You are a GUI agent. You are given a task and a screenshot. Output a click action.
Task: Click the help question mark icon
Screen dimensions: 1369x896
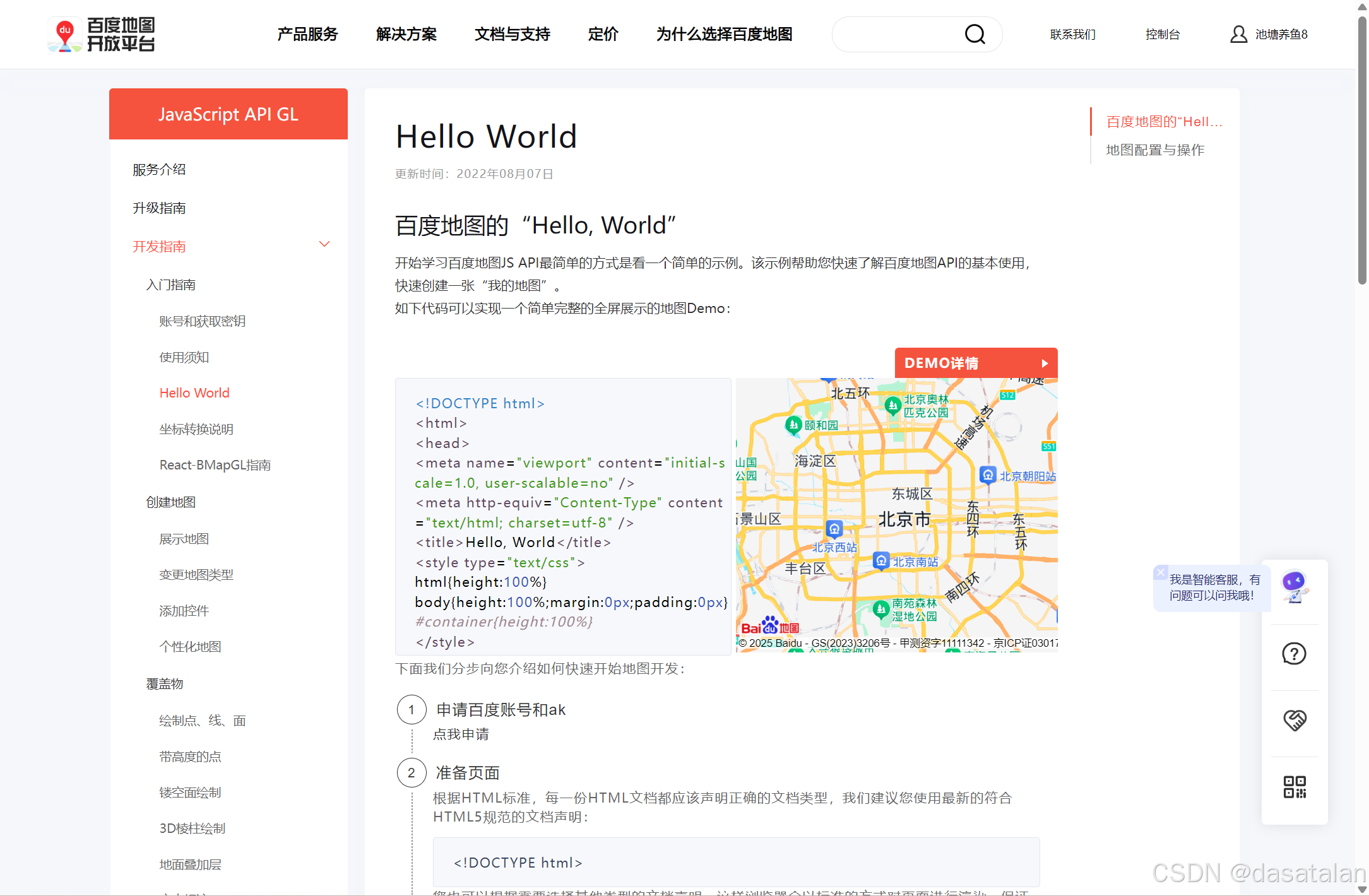[x=1294, y=654]
